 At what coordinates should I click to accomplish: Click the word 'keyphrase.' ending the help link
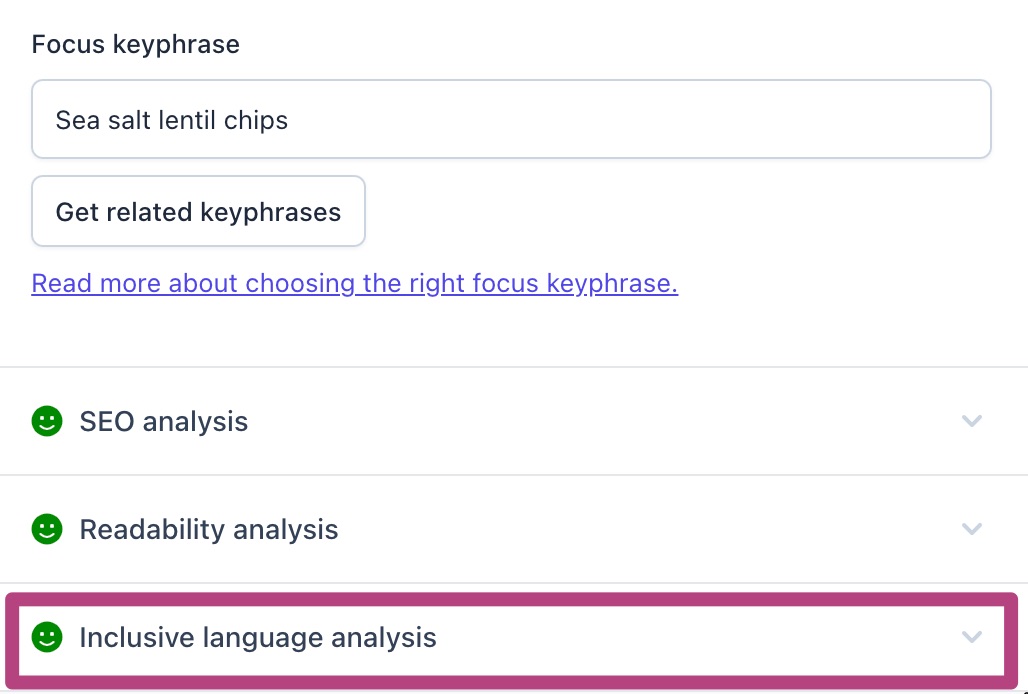(x=612, y=284)
